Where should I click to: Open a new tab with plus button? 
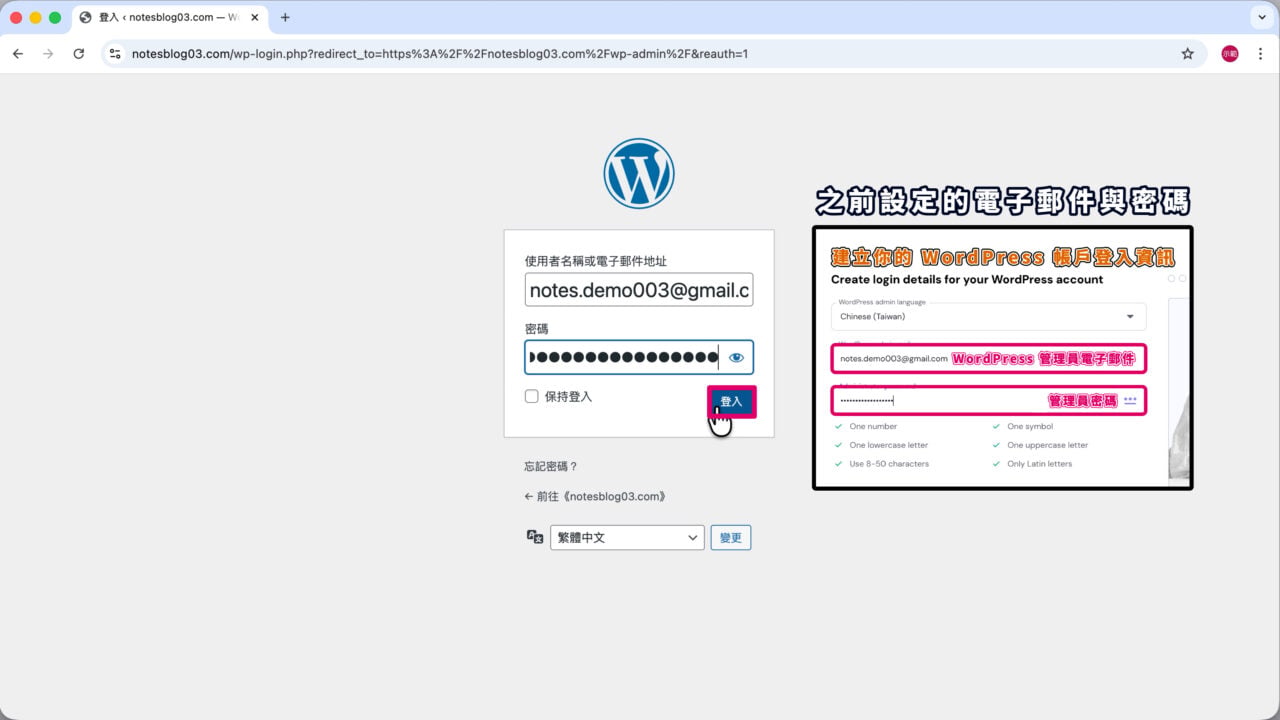click(x=285, y=17)
